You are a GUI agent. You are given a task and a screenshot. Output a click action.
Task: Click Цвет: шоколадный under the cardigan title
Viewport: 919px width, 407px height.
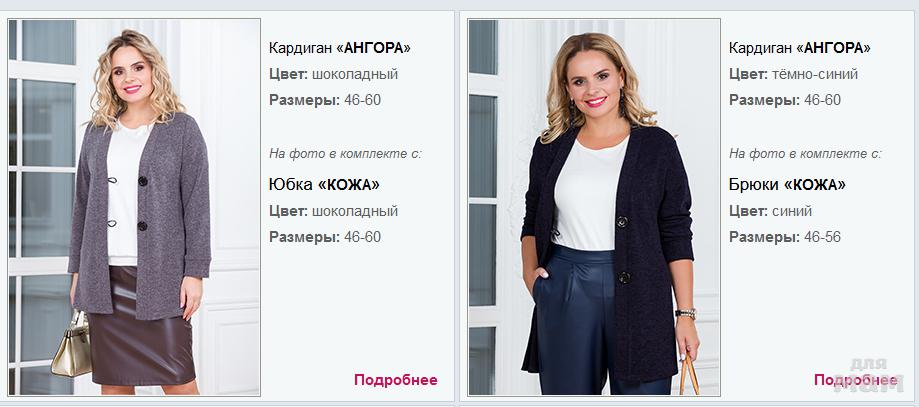(333, 74)
